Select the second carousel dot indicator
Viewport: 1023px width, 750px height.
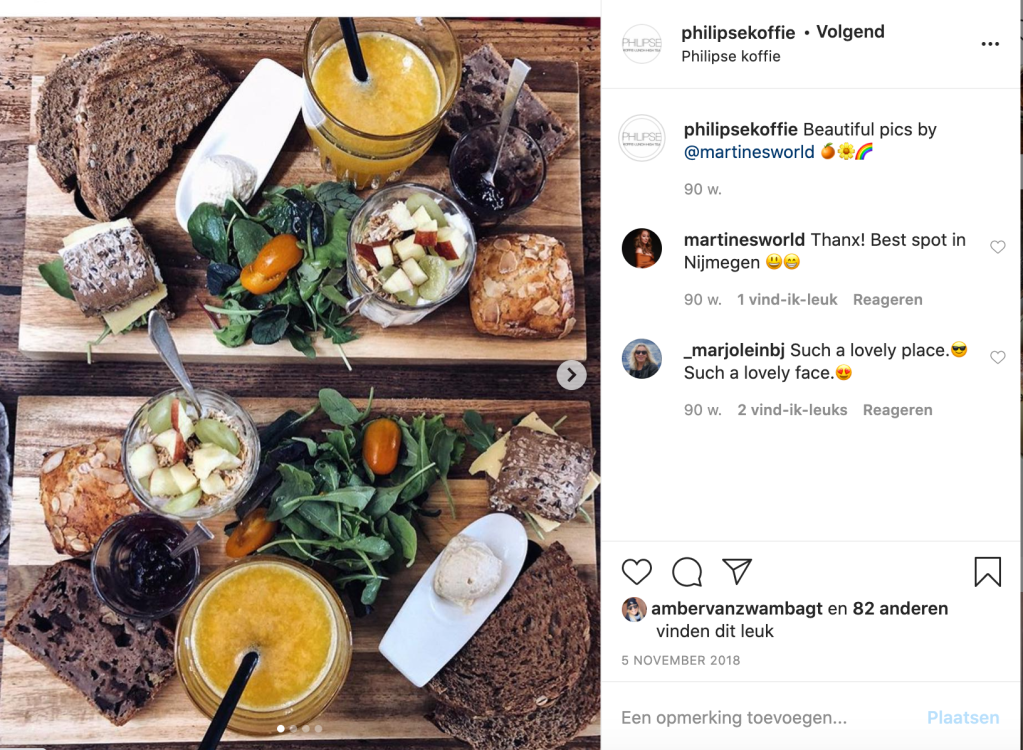[x=294, y=728]
